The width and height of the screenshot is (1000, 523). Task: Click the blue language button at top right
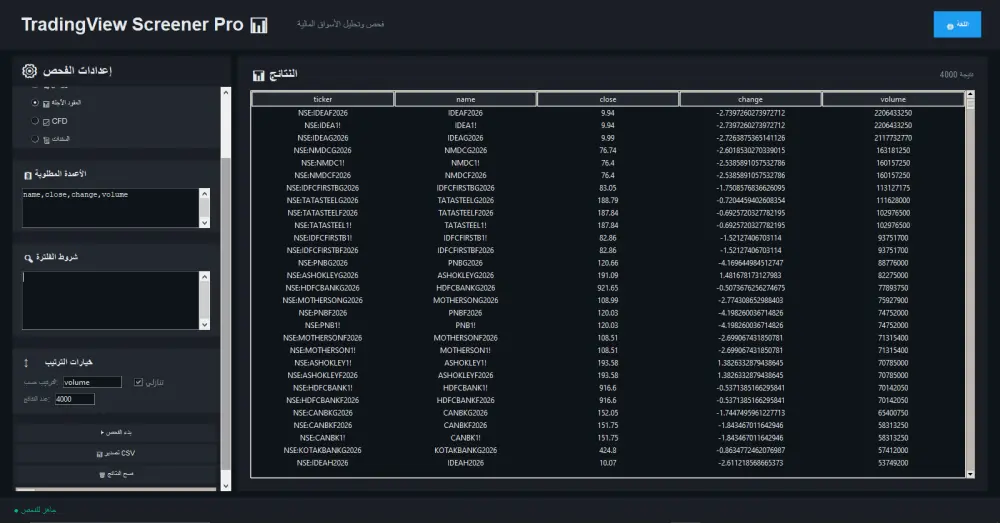click(x=957, y=25)
